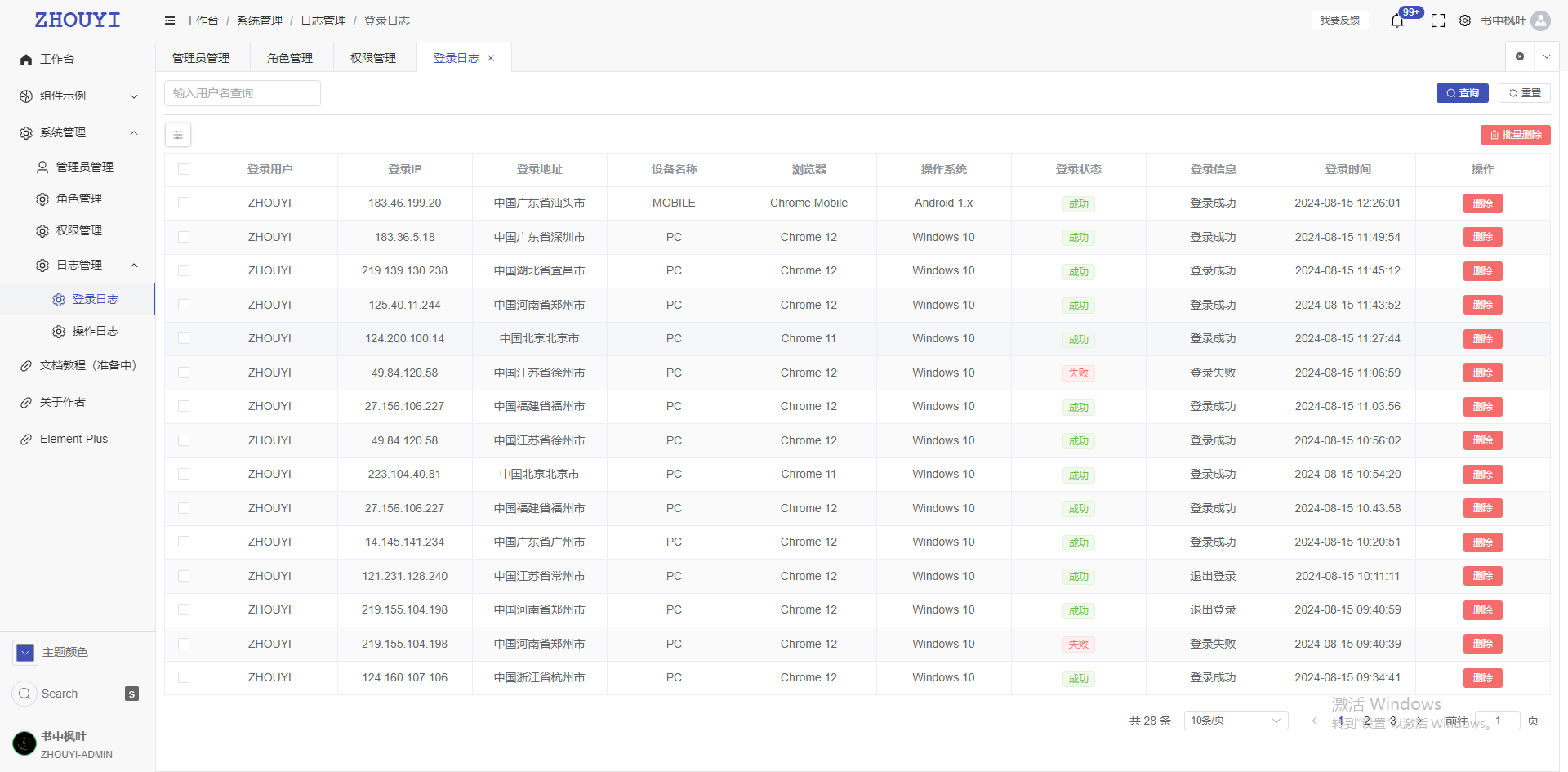Click 工作台 in the breadcrumb
Viewport: 1568px width, 772px height.
[x=202, y=20]
